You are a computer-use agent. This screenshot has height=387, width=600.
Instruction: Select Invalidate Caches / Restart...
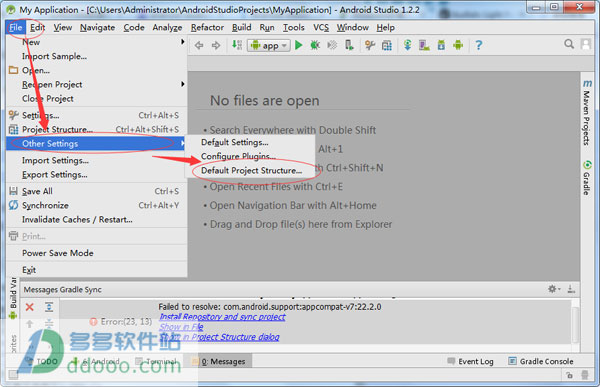(x=96, y=220)
